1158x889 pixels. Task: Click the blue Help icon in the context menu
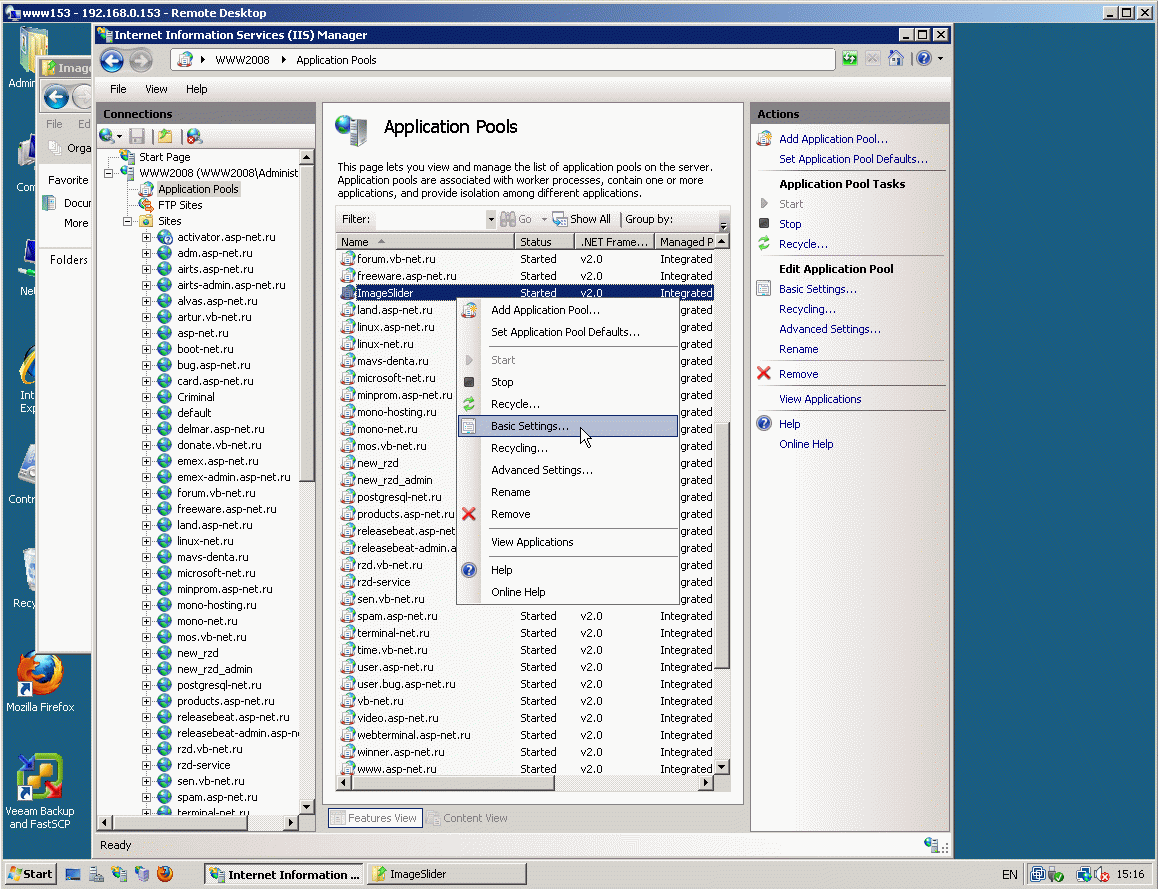point(469,570)
